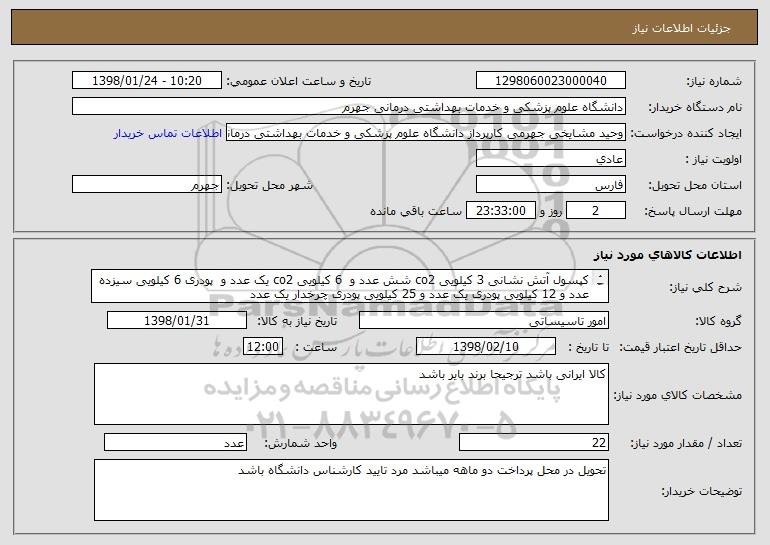Click the label حداقل تاریخ اعتبار قیمت

[681, 347]
